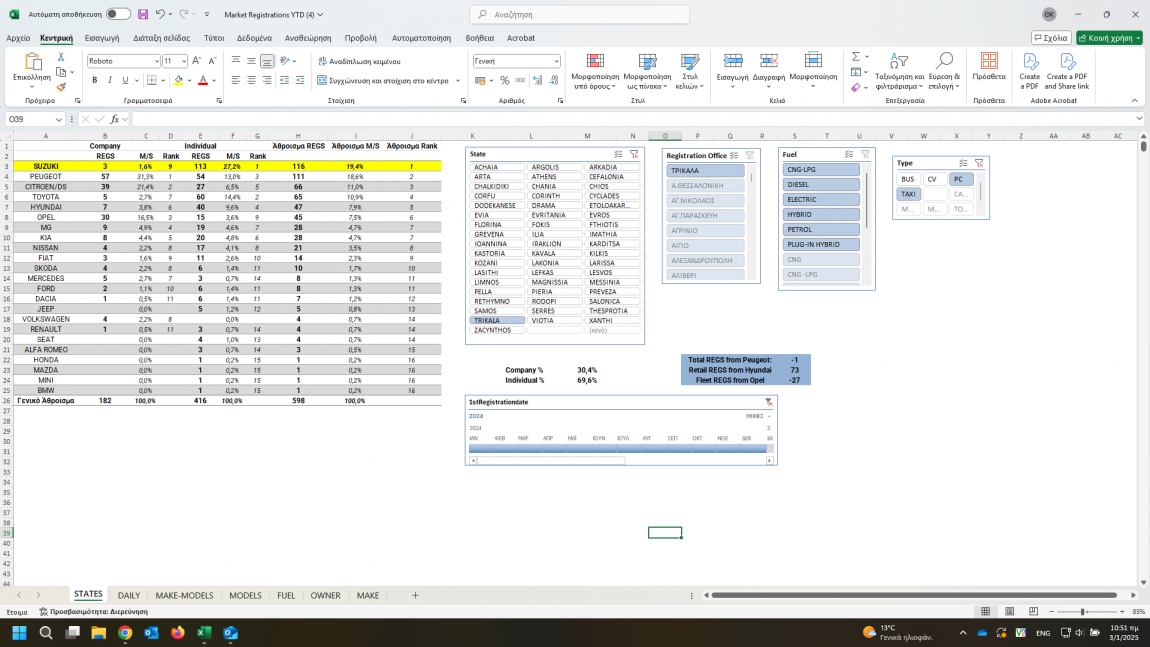The width and height of the screenshot is (1150, 647).
Task: Click the Delete cells icon
Action: (x=769, y=61)
